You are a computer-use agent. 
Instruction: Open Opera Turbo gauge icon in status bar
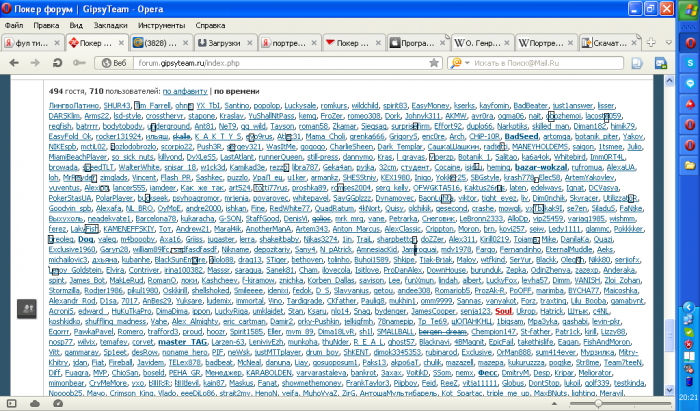[x=58, y=403]
